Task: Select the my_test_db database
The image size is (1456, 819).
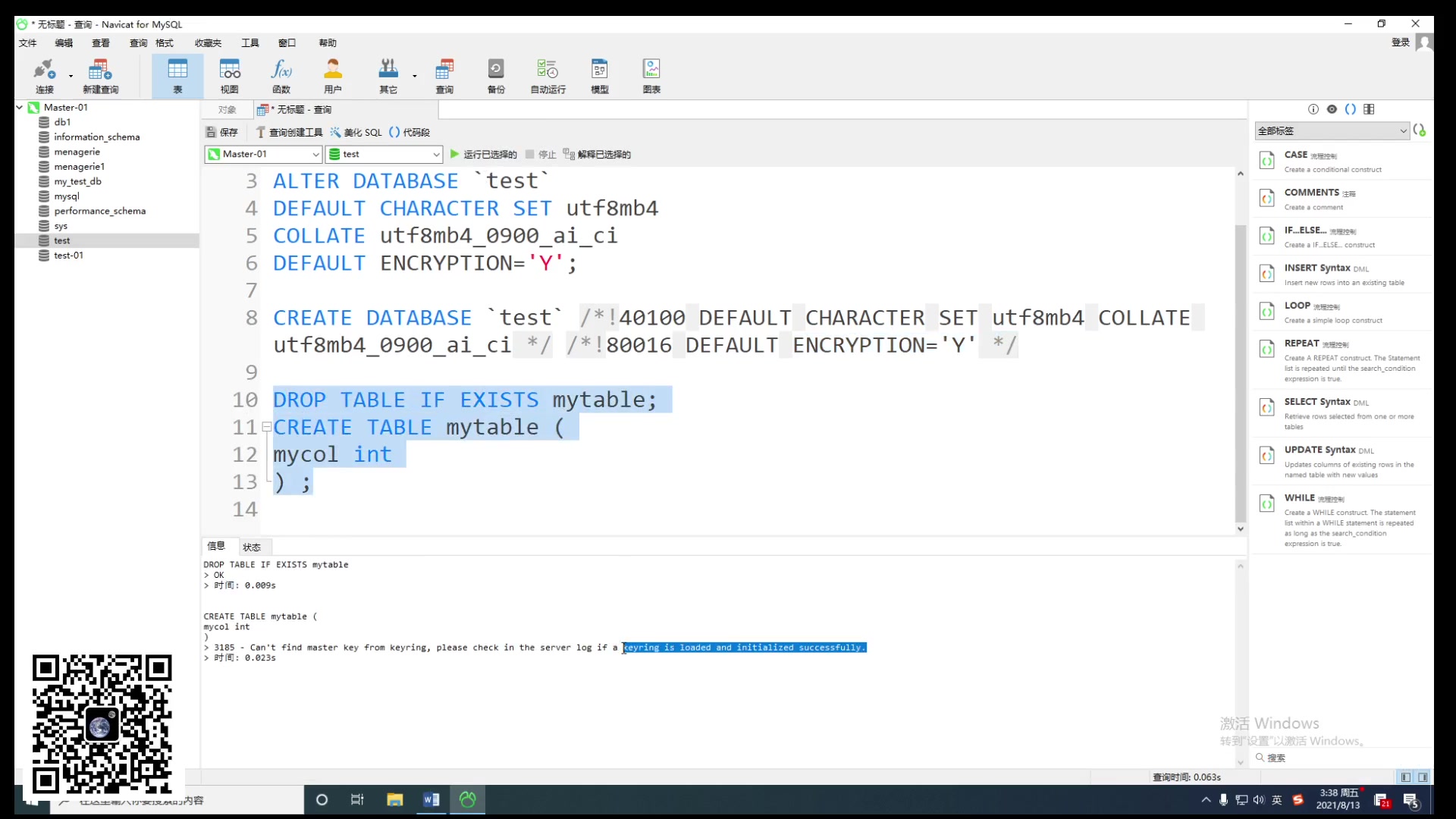Action: pos(77,182)
